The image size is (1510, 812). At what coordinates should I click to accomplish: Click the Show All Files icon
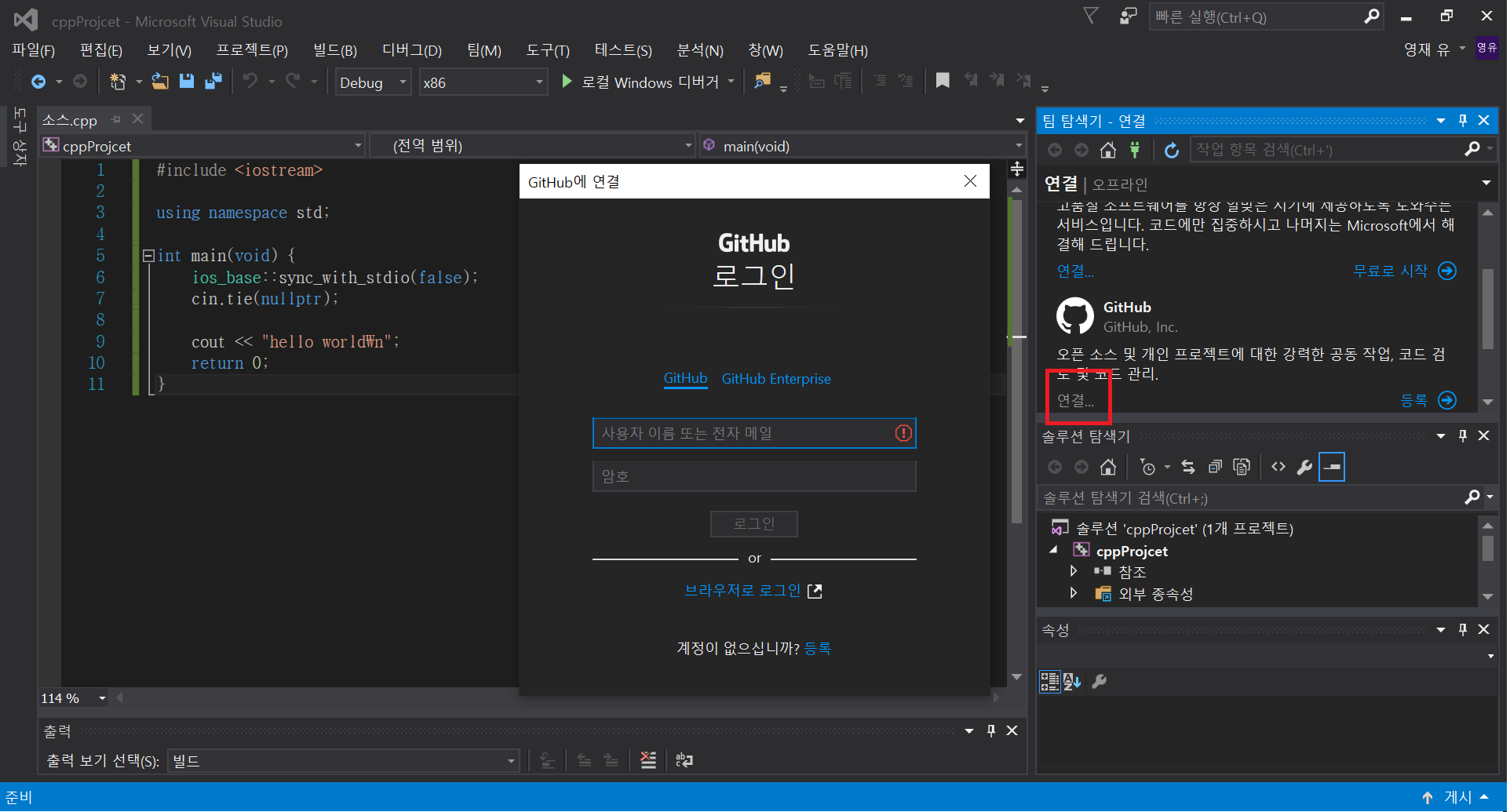coord(1242,468)
